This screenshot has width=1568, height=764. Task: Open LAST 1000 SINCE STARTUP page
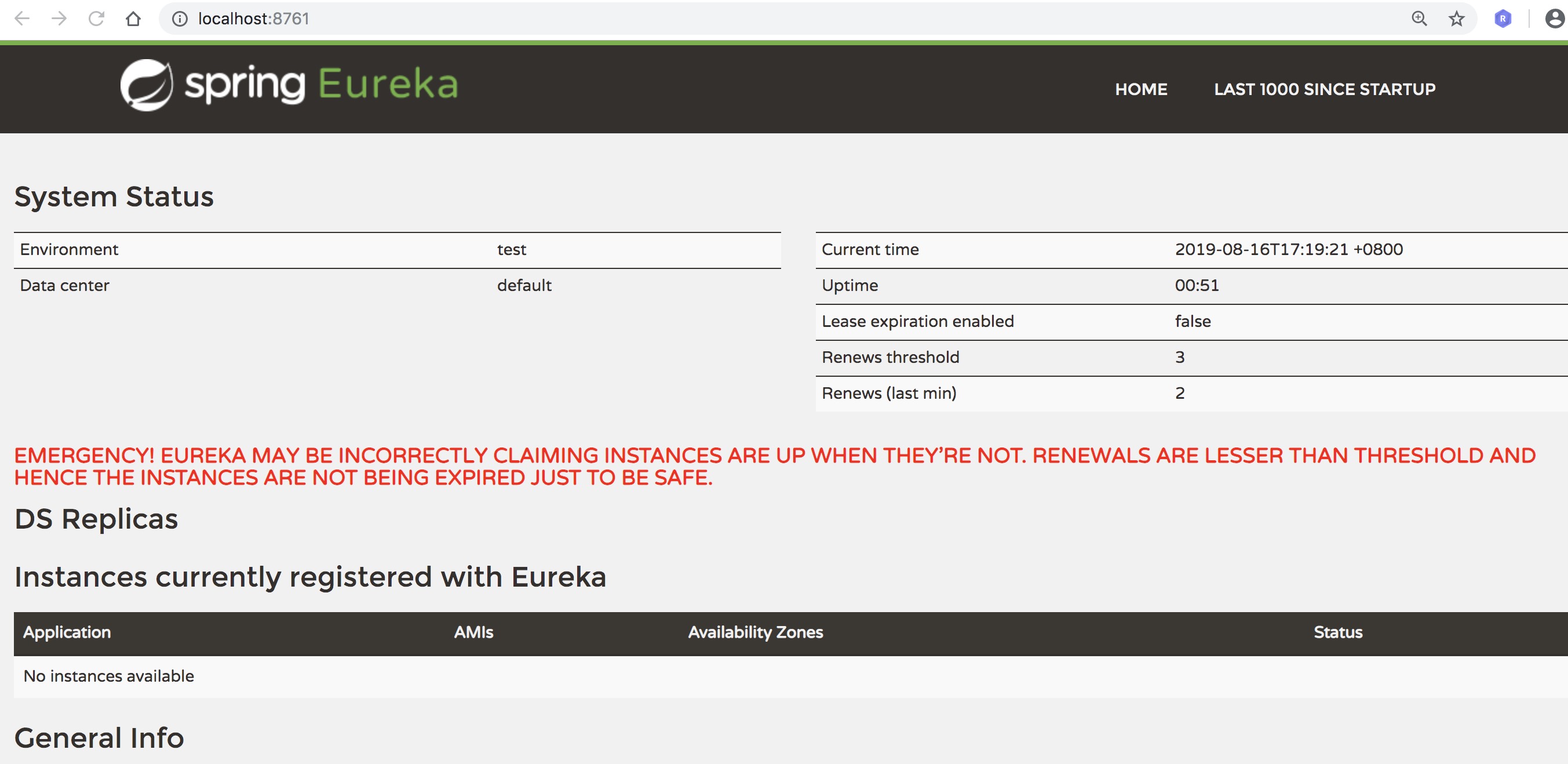coord(1325,89)
